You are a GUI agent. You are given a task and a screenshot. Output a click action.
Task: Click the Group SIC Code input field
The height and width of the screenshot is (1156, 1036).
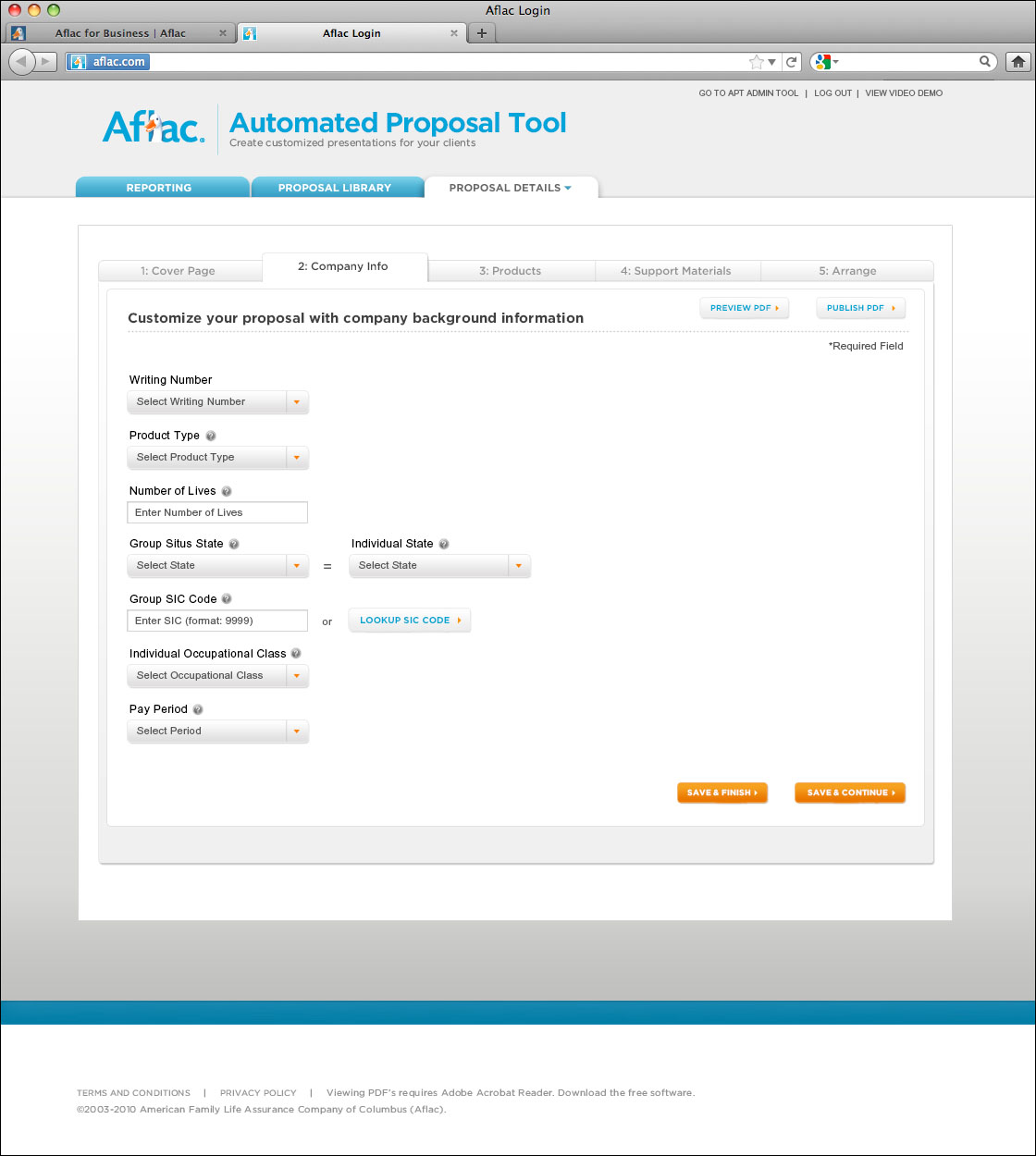point(217,621)
